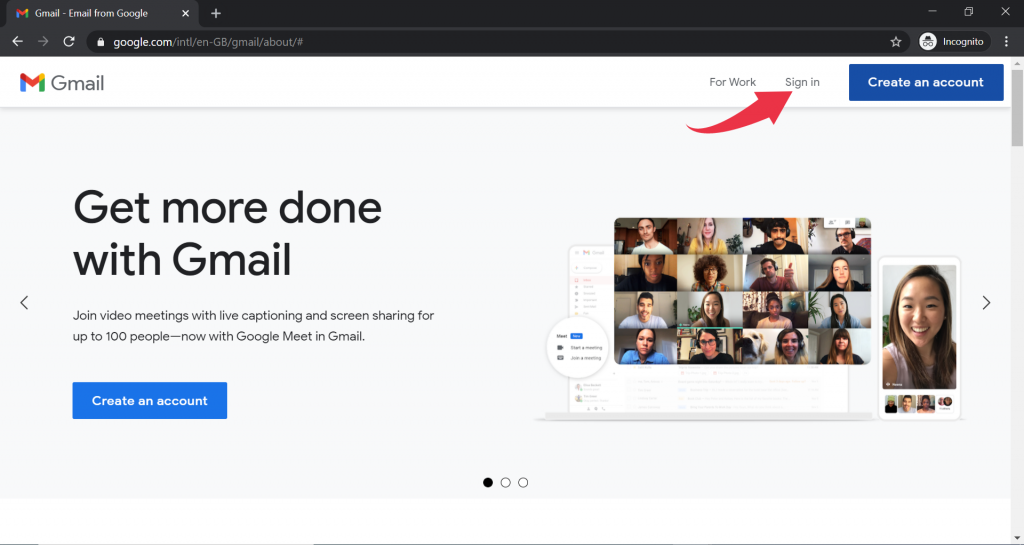Click the address bar URL
The image size is (1024, 545).
[208, 42]
